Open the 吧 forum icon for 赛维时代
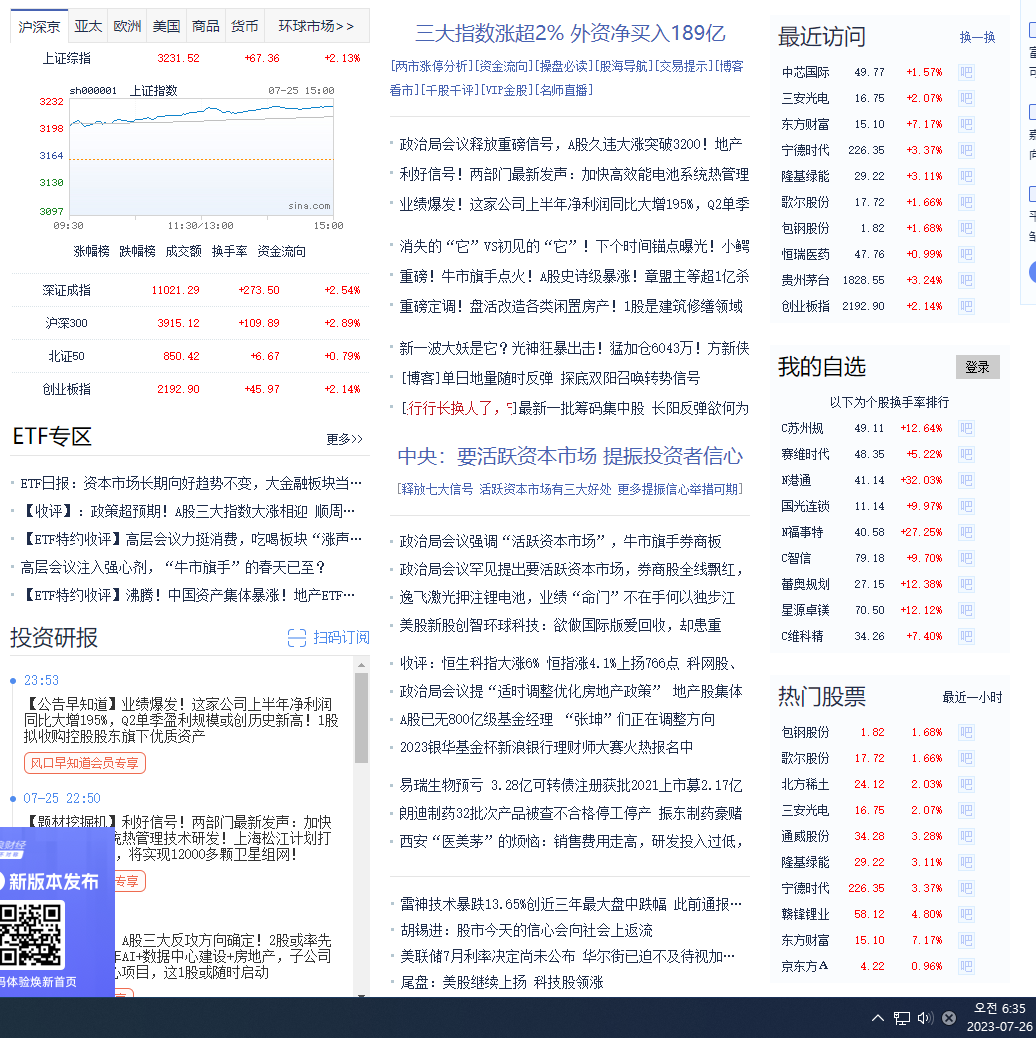This screenshot has width=1036, height=1038. tap(966, 454)
